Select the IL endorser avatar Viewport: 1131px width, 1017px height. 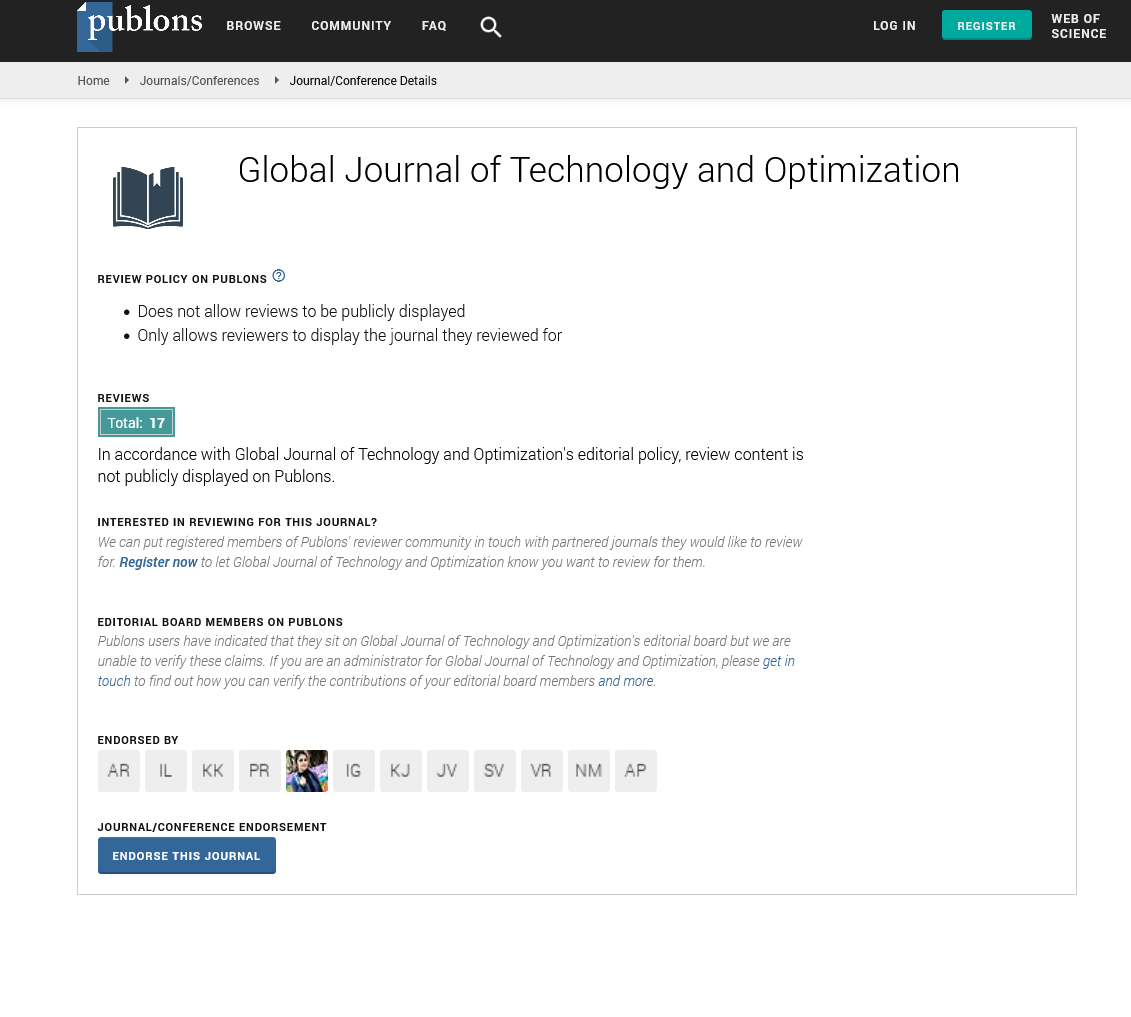click(x=166, y=771)
